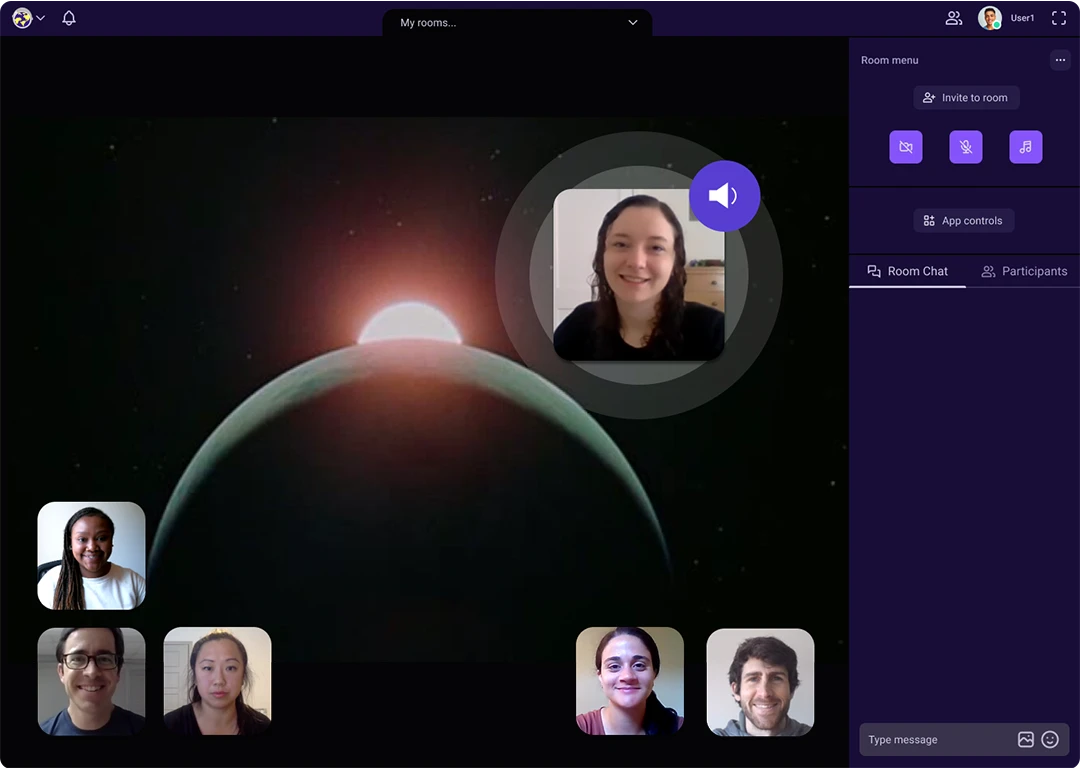Open the emoji picker smiley icon
Viewport: 1080px width, 768px height.
coord(1050,740)
